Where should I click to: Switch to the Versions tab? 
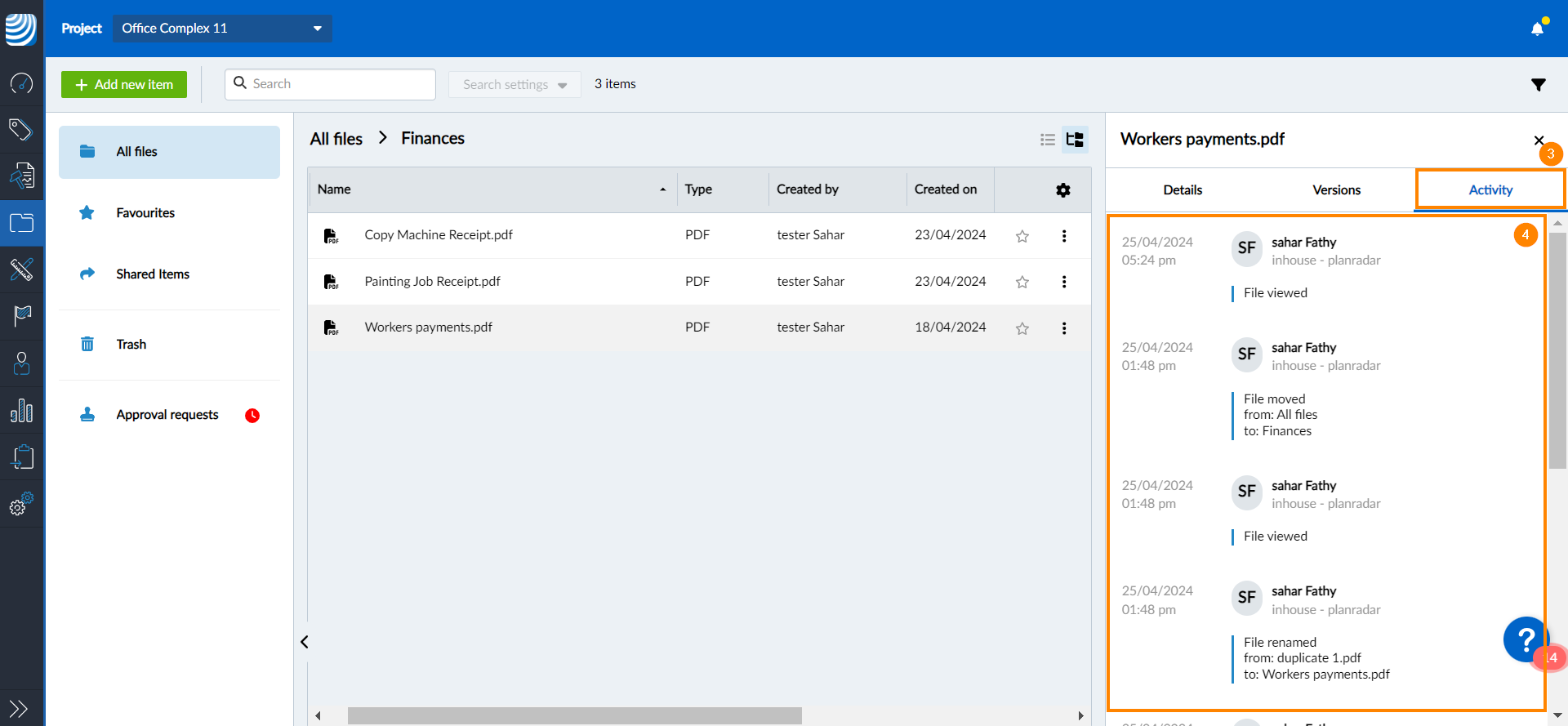(1336, 190)
